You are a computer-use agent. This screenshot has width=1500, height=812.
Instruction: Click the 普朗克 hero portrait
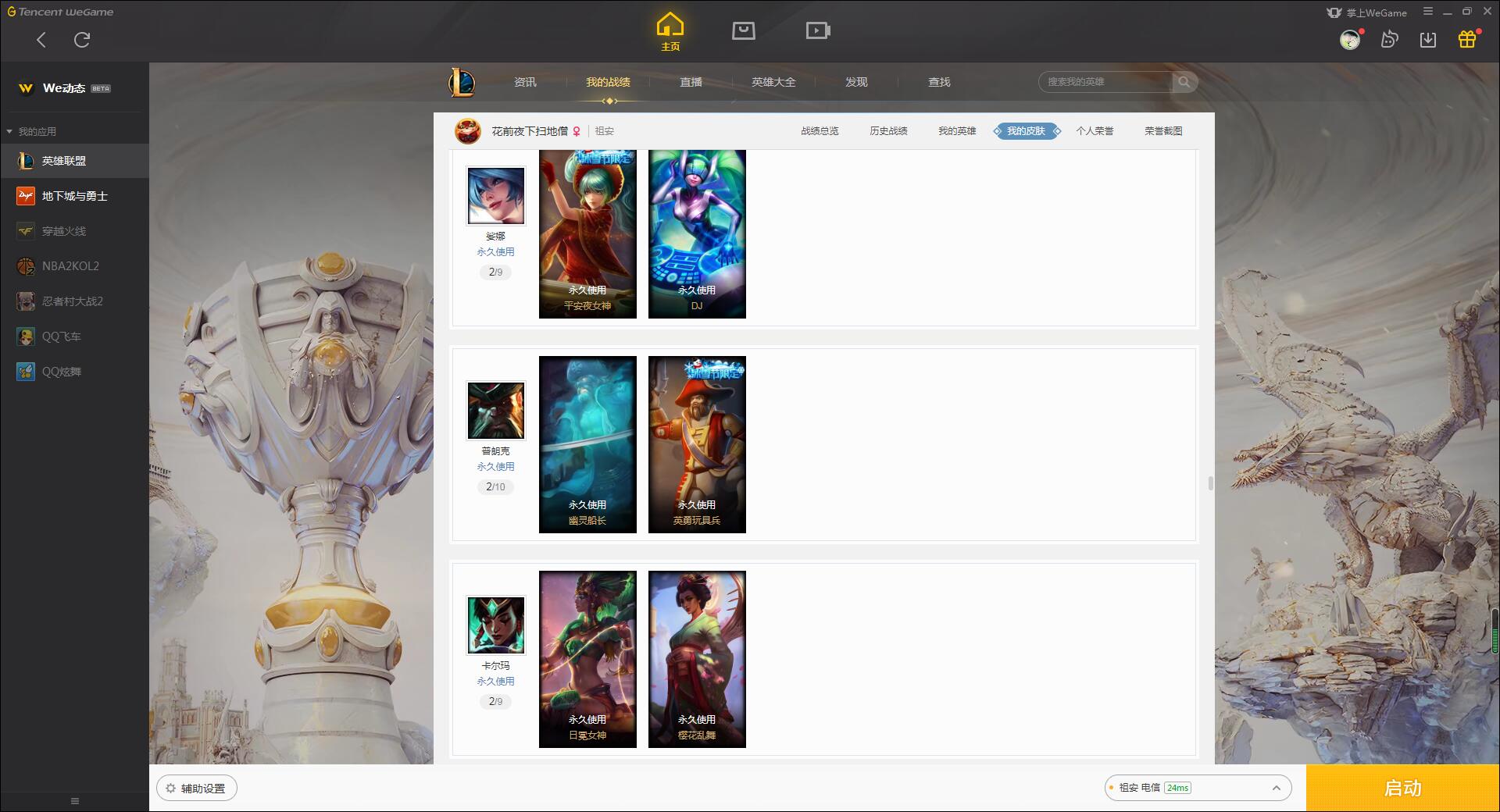(496, 411)
